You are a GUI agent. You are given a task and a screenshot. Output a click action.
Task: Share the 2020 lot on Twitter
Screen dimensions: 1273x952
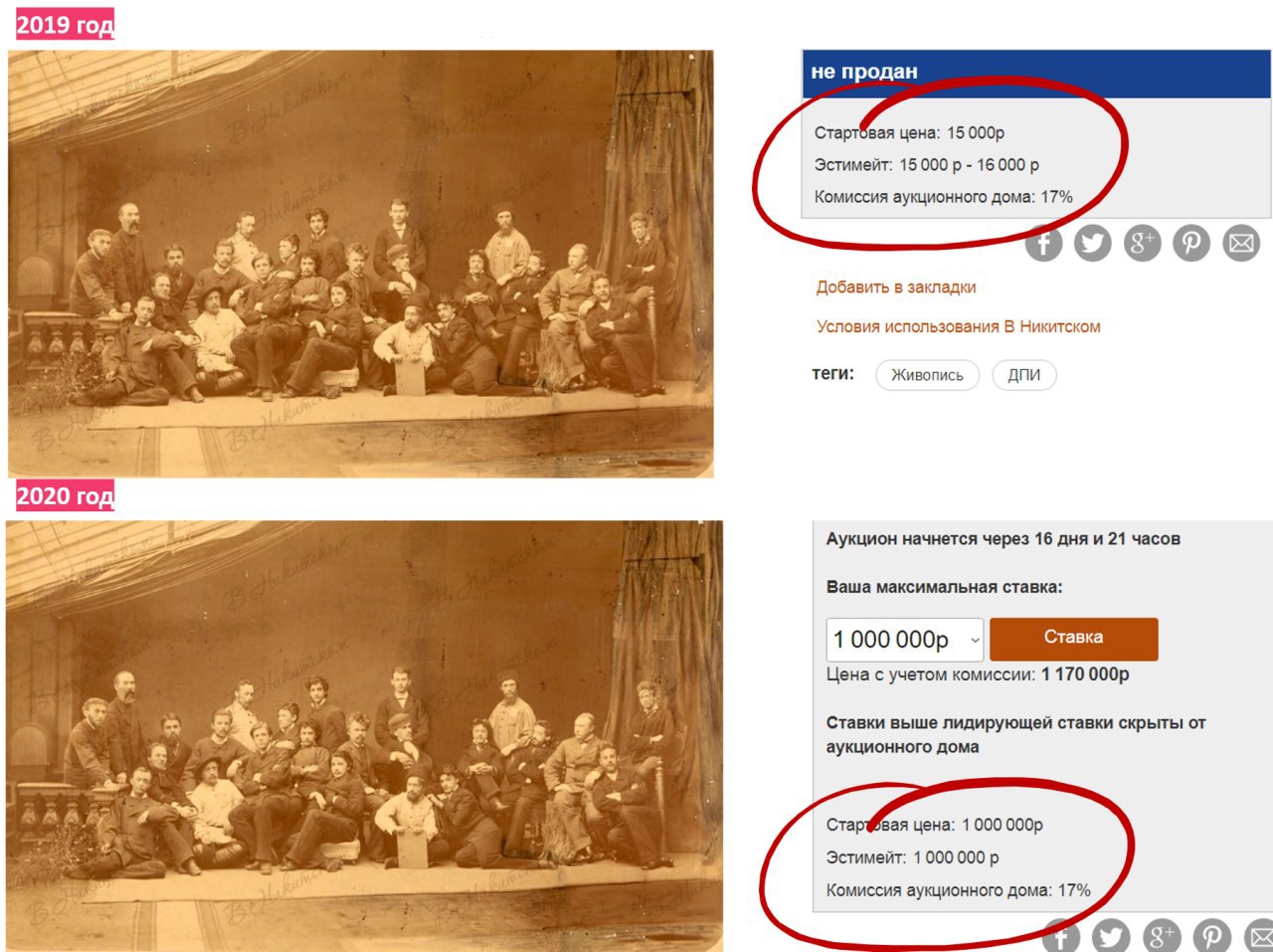(x=1111, y=936)
